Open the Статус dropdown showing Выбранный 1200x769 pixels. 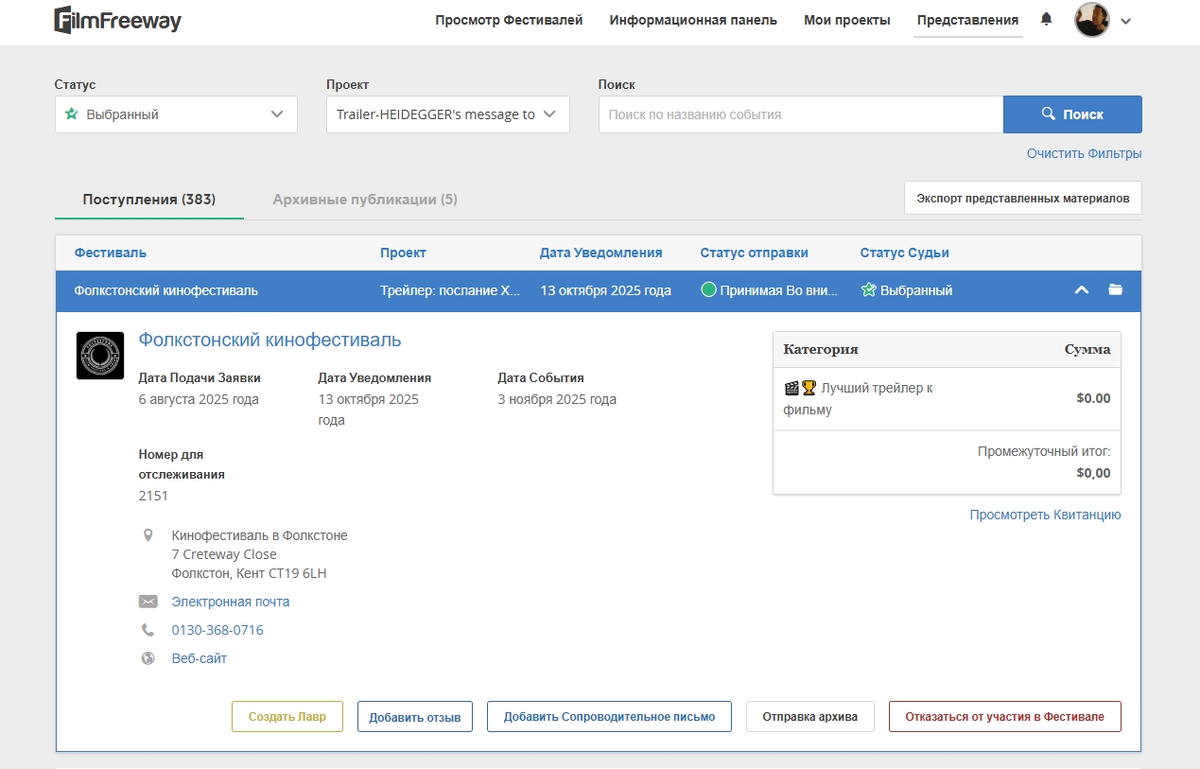176,114
